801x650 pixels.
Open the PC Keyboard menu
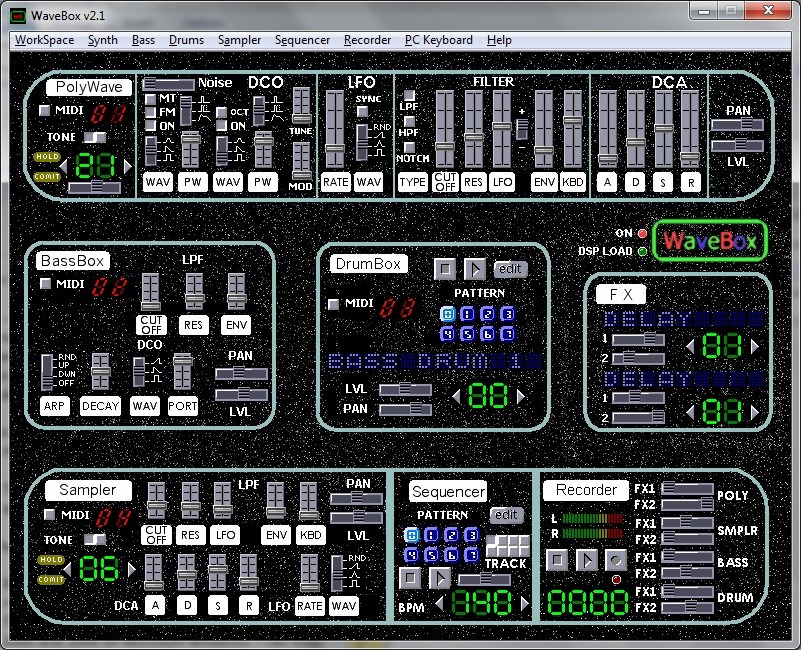pyautogui.click(x=438, y=40)
